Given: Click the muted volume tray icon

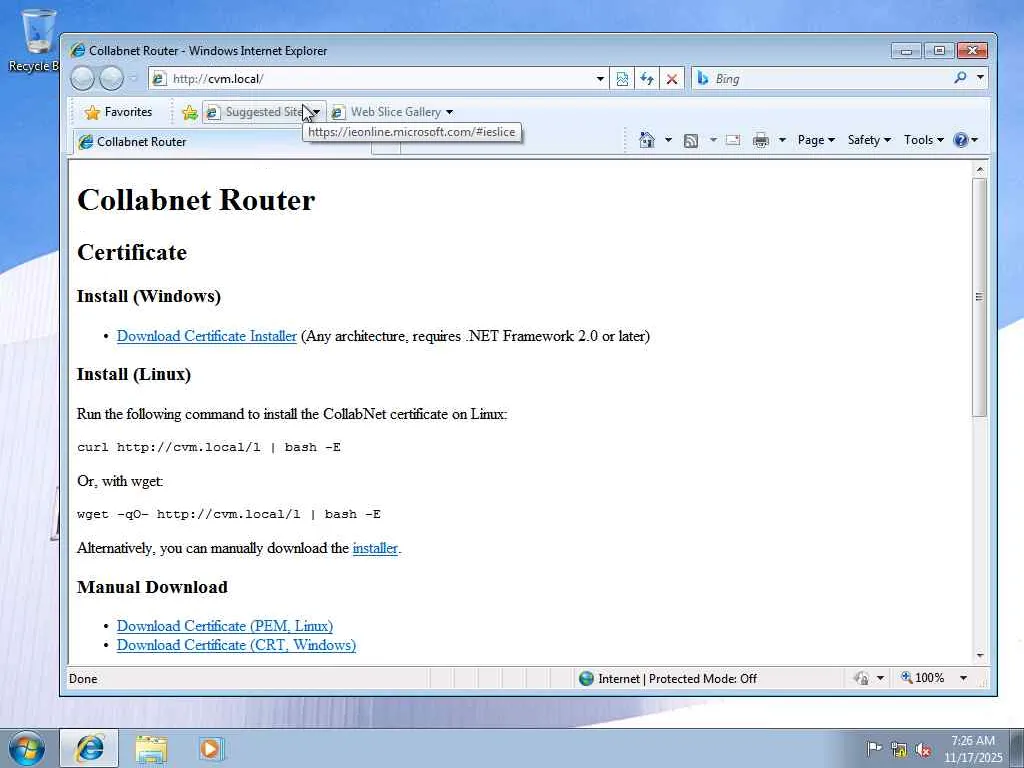Looking at the screenshot, I should click(923, 750).
